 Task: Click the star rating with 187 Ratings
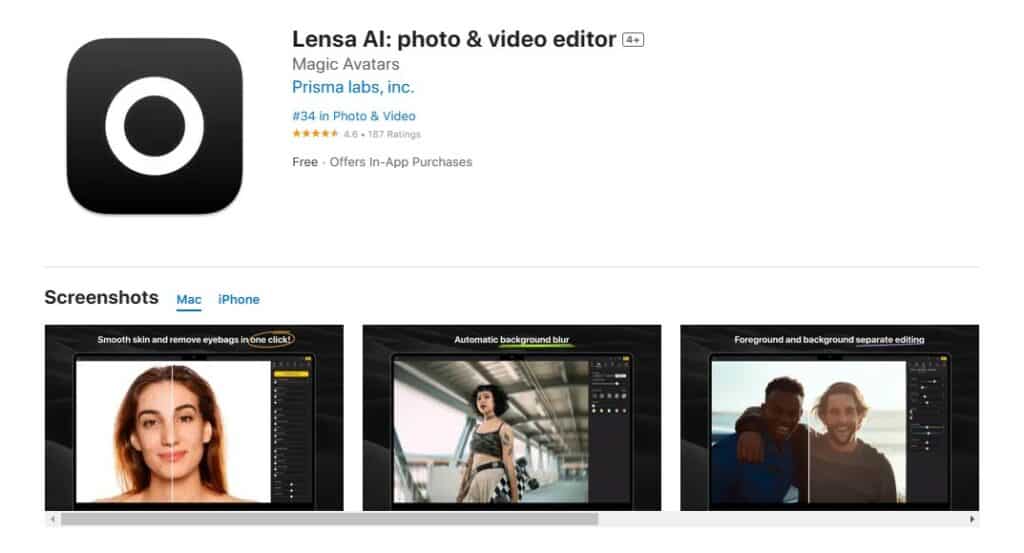point(356,134)
